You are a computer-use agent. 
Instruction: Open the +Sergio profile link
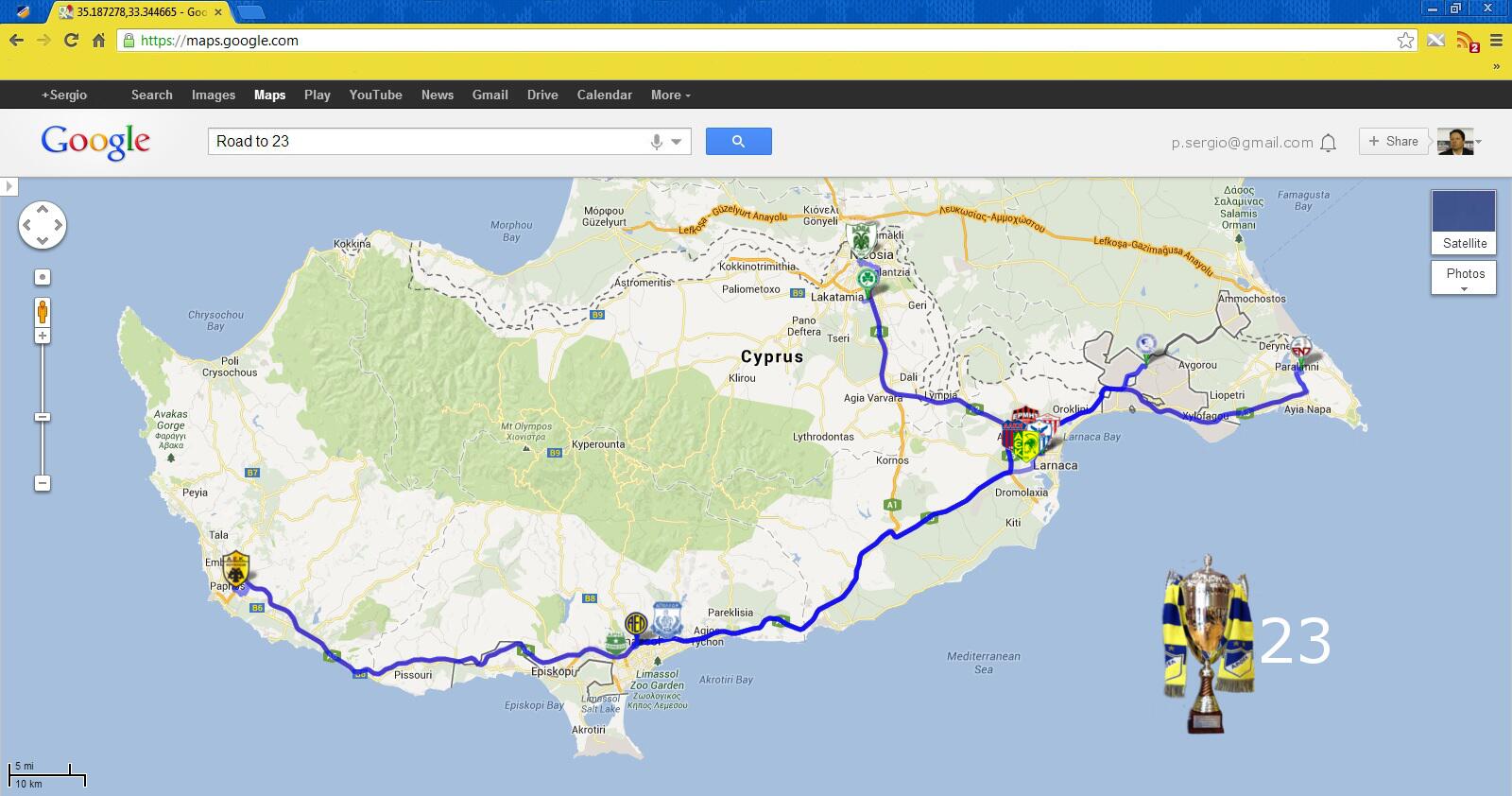pyautogui.click(x=63, y=95)
